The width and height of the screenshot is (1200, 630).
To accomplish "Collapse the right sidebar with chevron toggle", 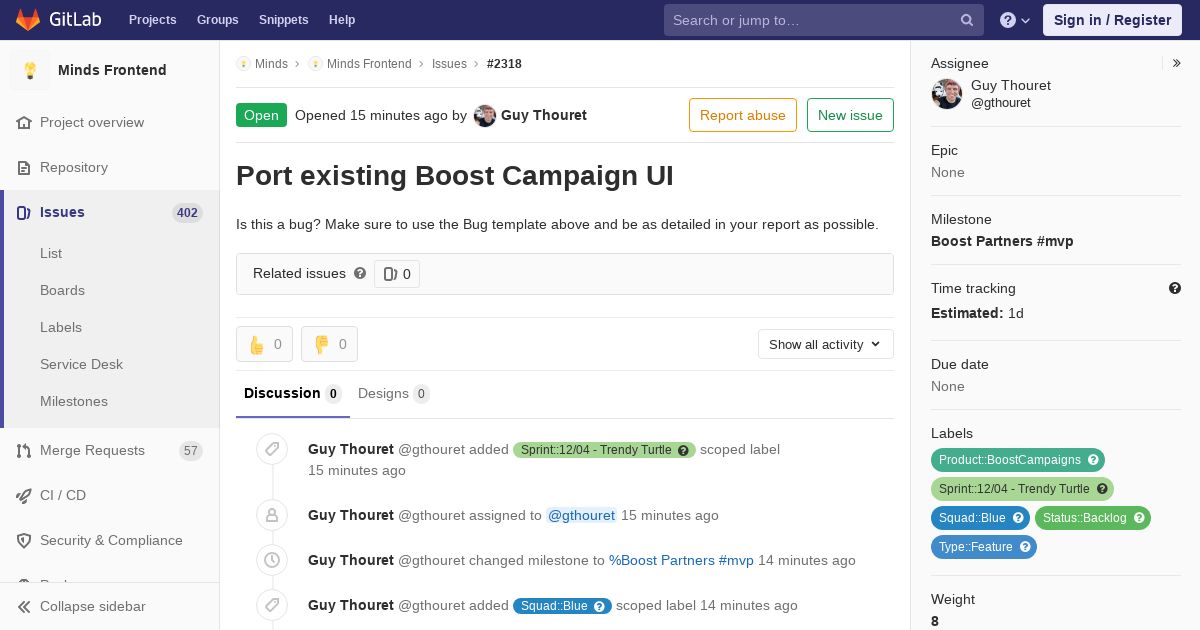I will 1177,63.
